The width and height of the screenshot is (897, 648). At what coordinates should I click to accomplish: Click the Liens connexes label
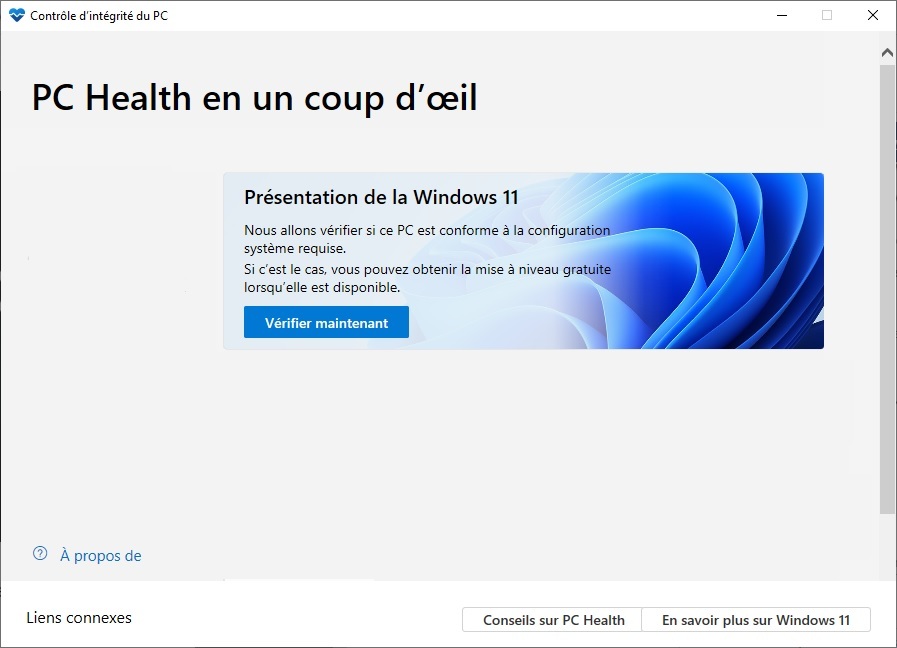(79, 618)
